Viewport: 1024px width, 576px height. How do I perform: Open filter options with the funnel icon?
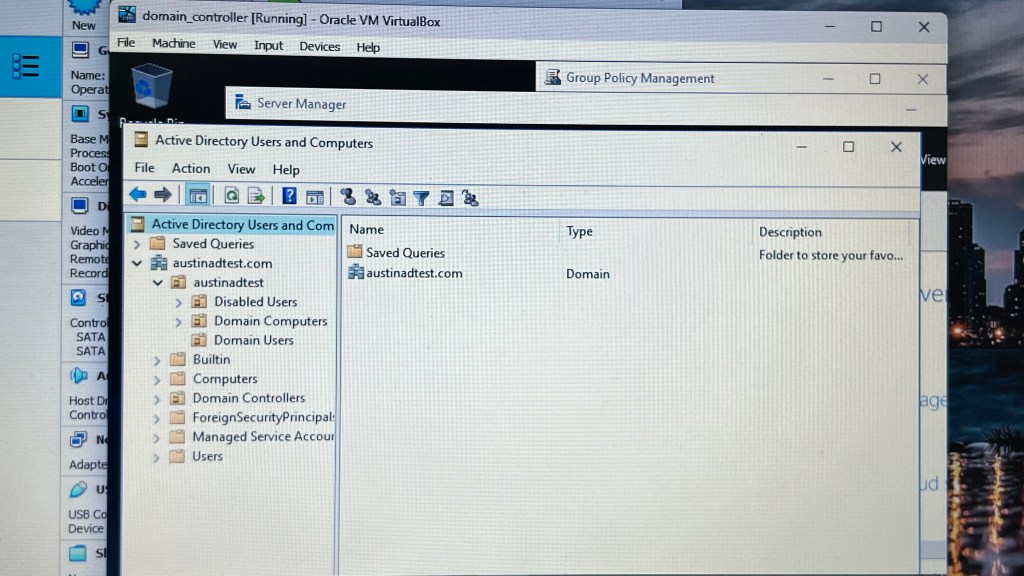click(x=421, y=198)
